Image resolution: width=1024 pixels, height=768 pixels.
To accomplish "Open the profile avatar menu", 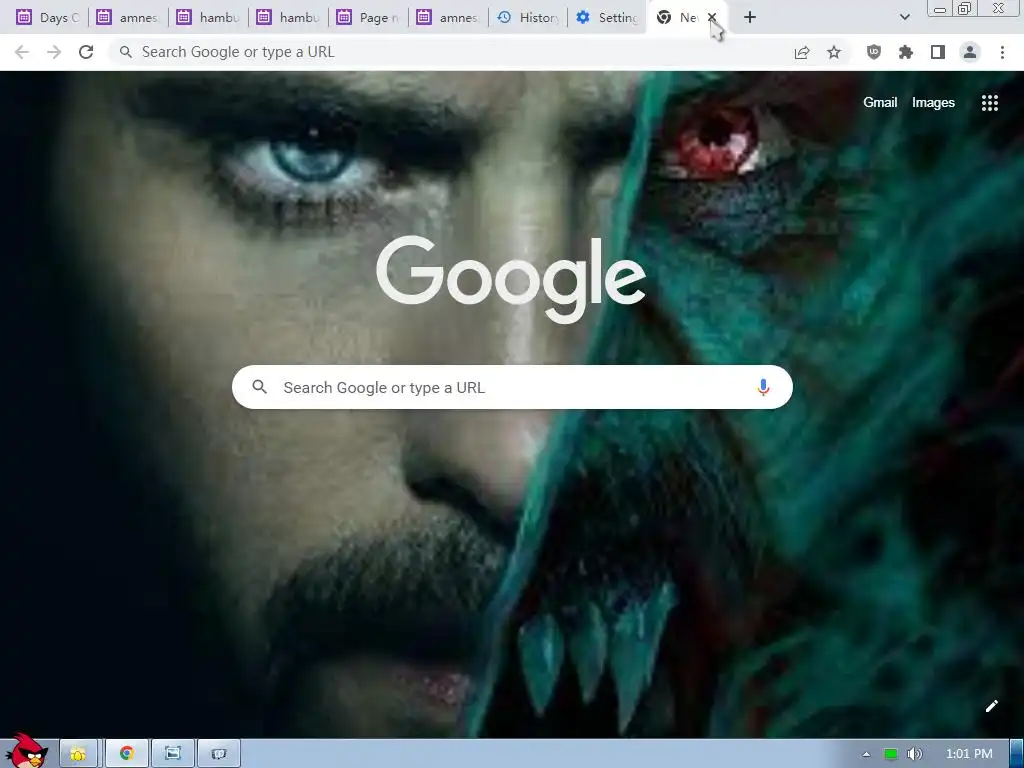I will (x=970, y=52).
